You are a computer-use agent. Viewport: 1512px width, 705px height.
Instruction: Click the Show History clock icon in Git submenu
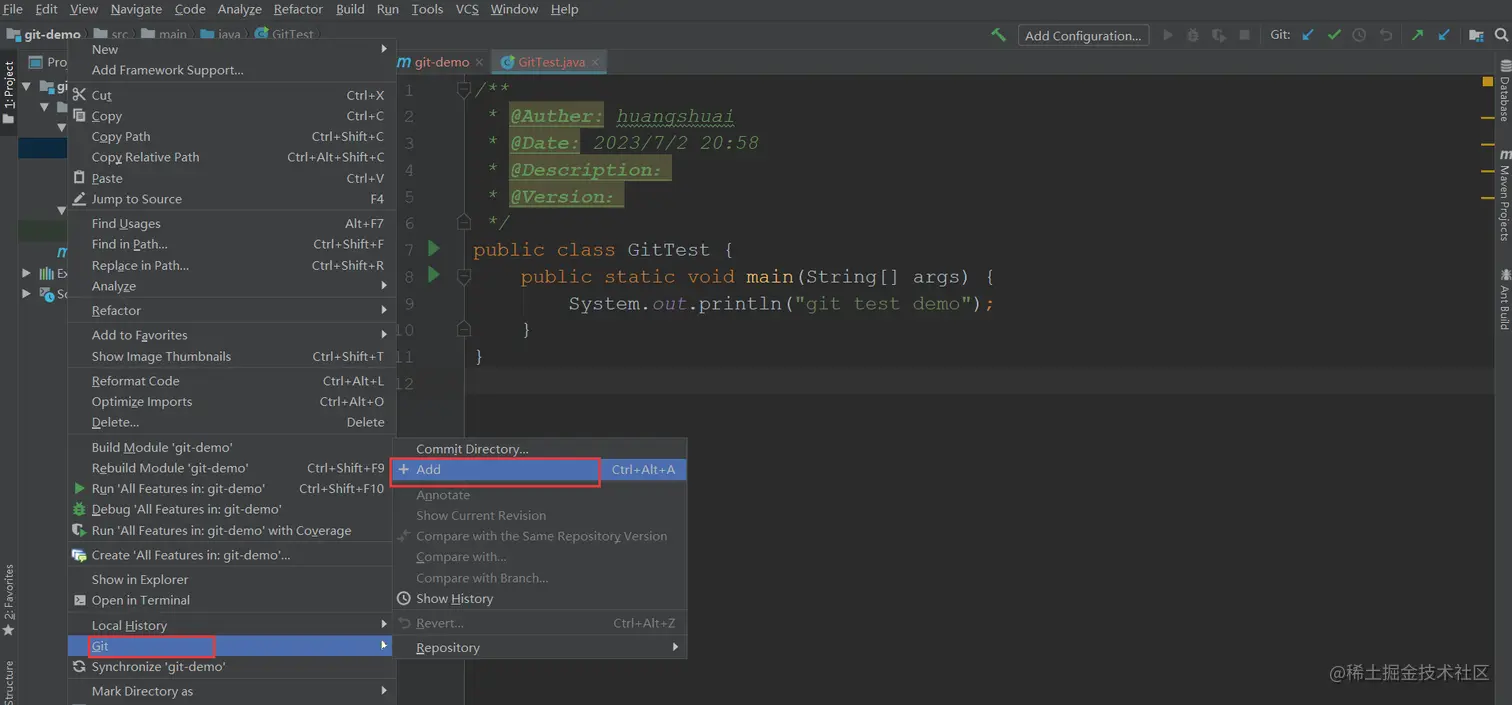[404, 598]
